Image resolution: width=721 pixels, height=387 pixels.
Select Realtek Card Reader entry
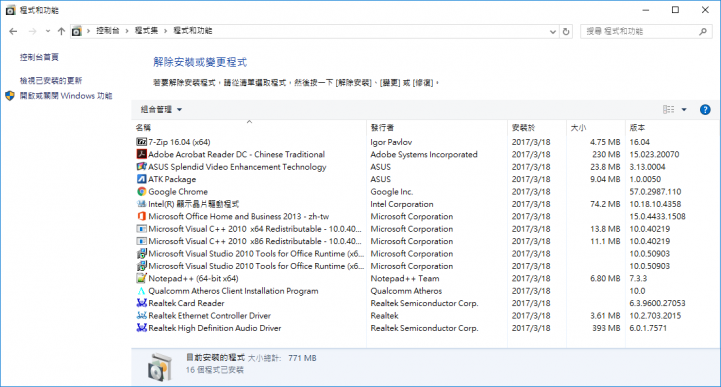[x=186, y=303]
